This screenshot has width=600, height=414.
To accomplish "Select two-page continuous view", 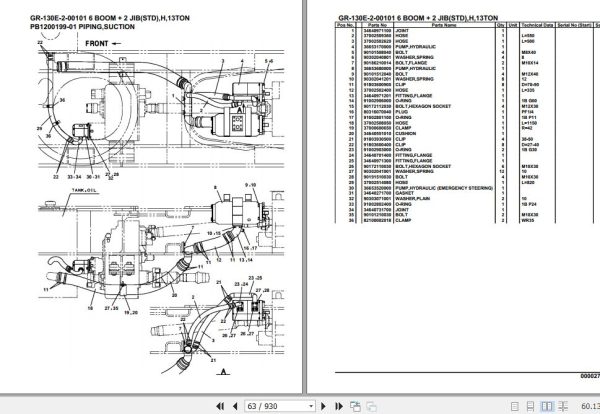I will (563, 406).
